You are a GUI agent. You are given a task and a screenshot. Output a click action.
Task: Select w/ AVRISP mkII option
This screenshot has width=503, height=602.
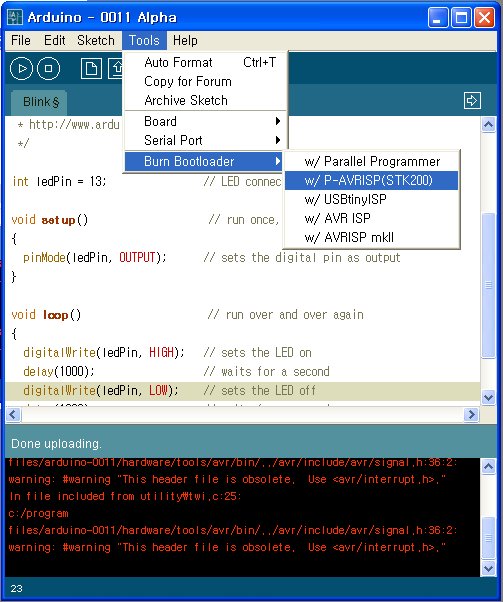(372, 237)
